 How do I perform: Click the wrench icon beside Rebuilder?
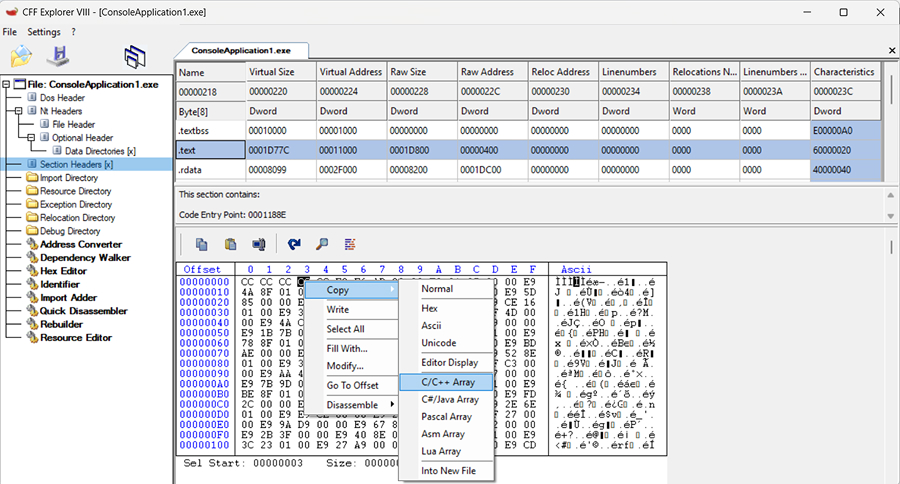[x=32, y=324]
